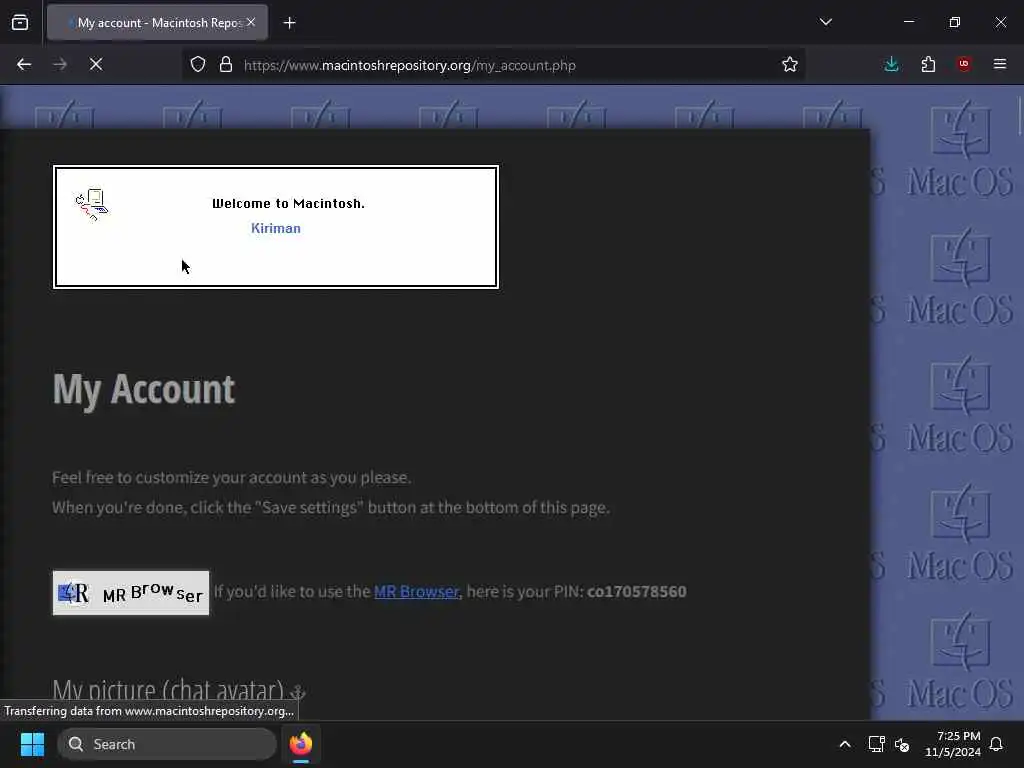Viewport: 1024px width, 768px height.
Task: Click 'Feel free to customize your account' text
Action: [x=231, y=477]
